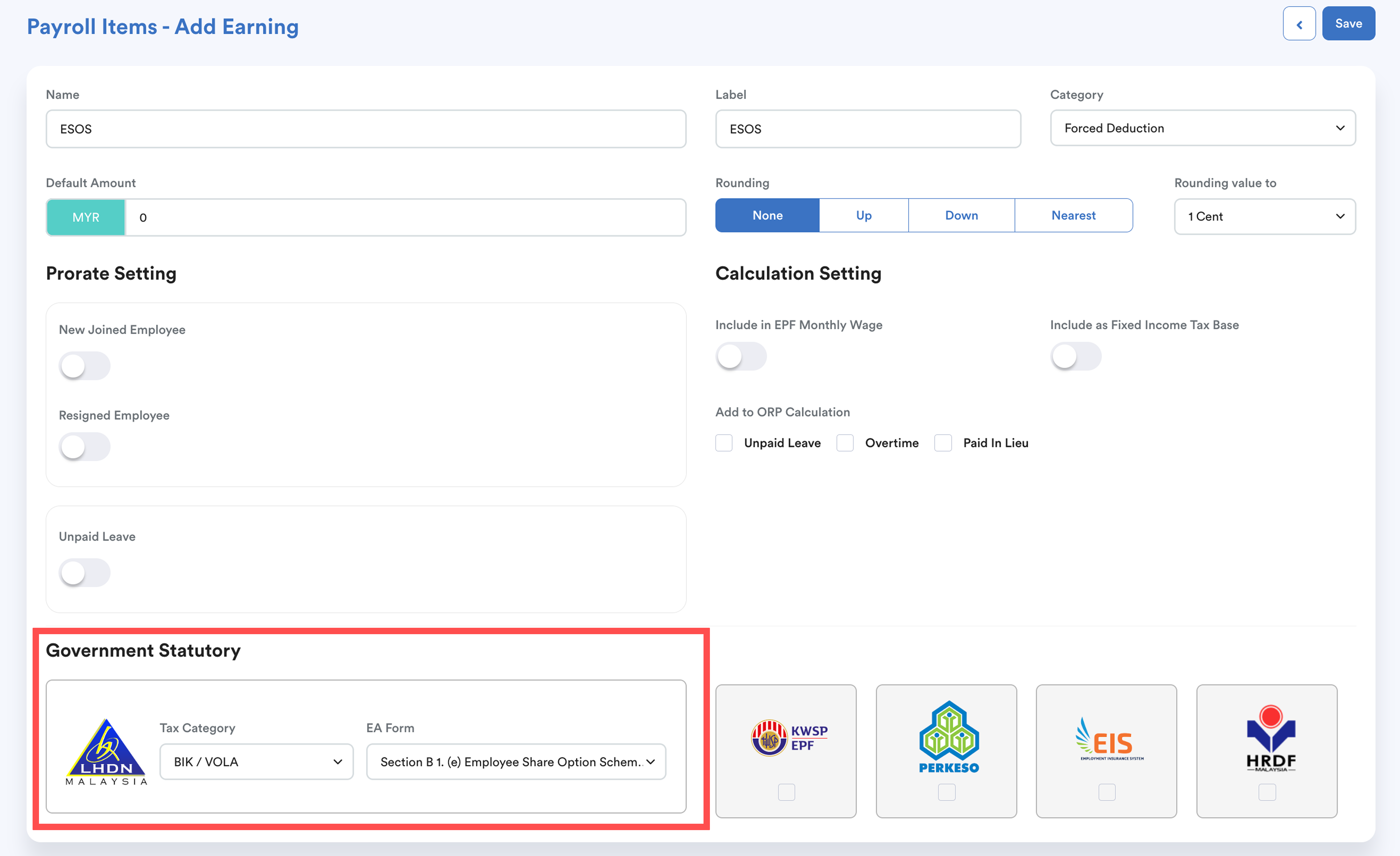Click the back arrow button
The image size is (1400, 856).
[x=1299, y=24]
